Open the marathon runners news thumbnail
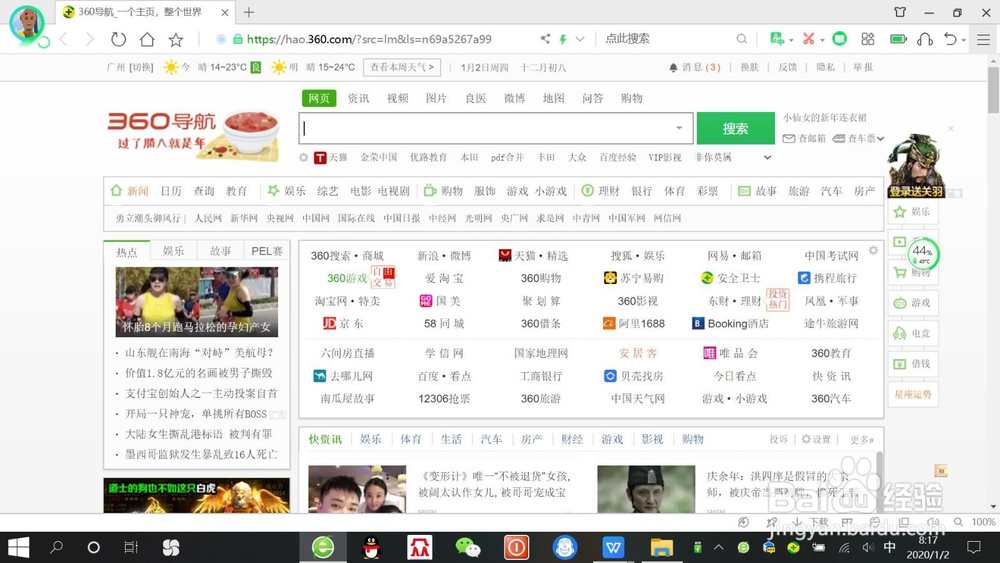The height and width of the screenshot is (563, 1000). coord(196,302)
